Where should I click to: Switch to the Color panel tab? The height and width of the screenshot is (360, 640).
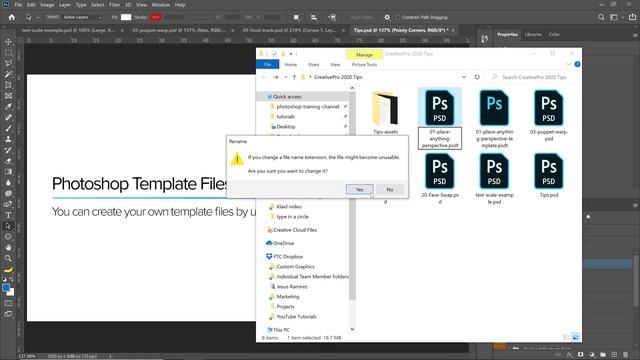click(x=554, y=35)
